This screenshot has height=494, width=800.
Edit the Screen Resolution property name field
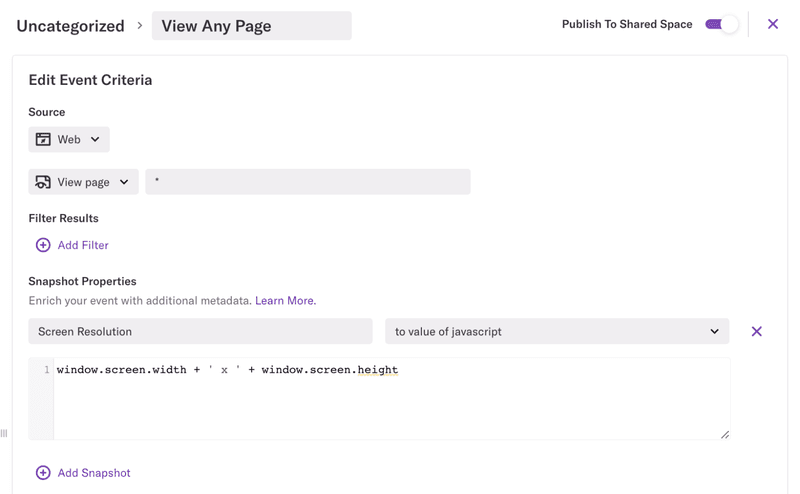point(201,332)
